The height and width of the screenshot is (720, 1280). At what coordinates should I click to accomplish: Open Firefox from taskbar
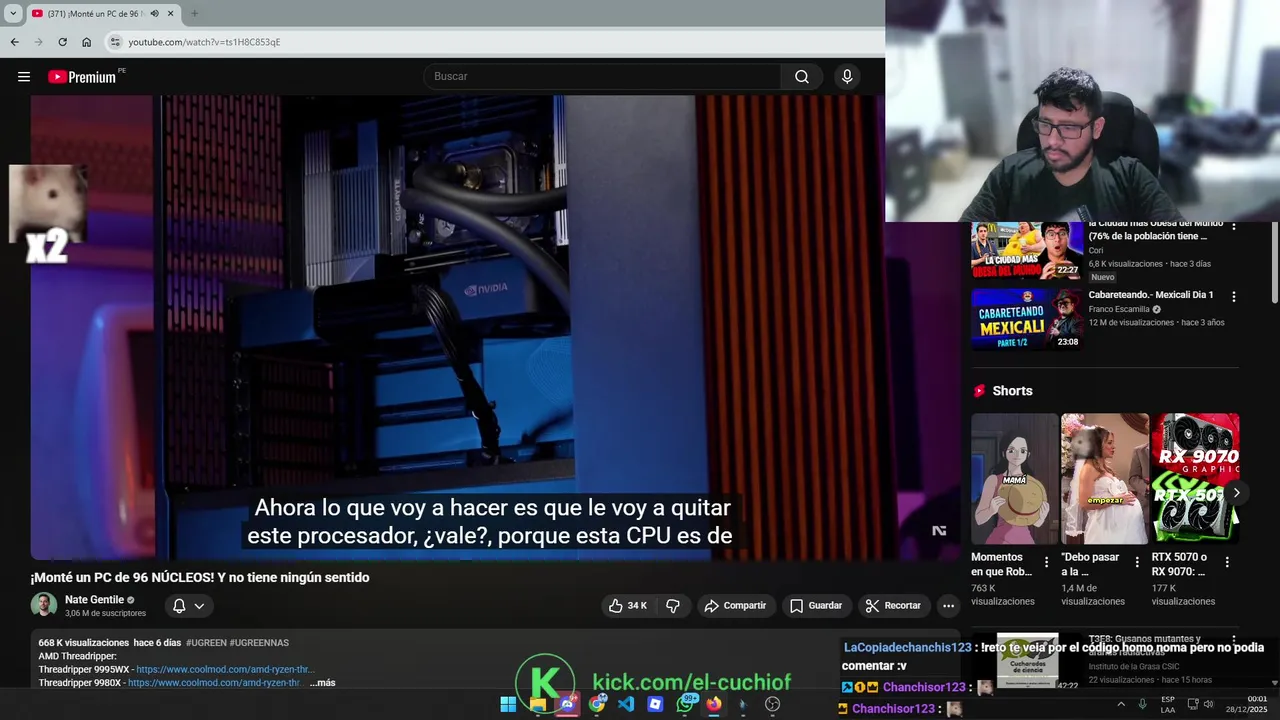[714, 704]
